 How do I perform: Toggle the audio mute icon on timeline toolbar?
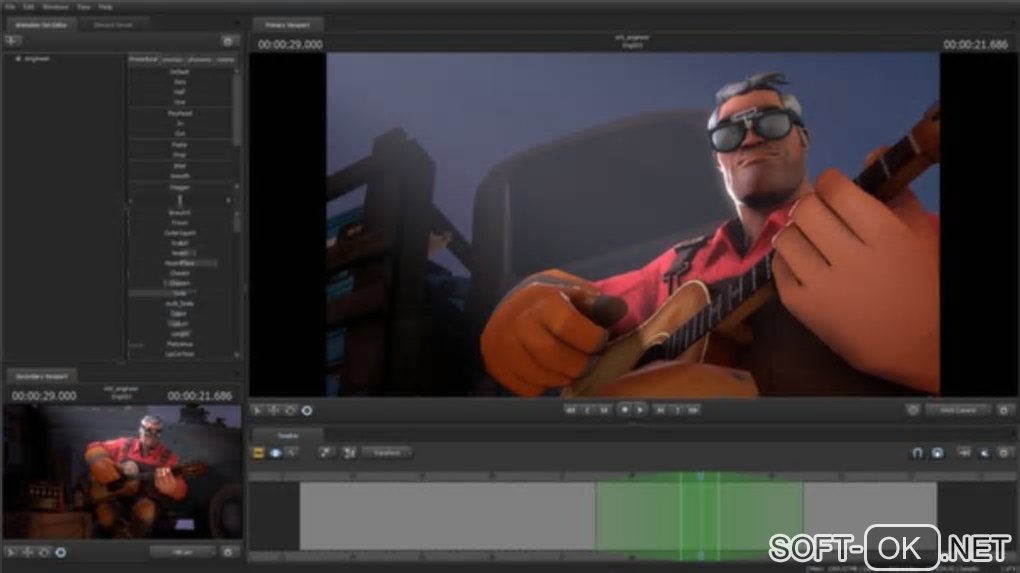(984, 453)
